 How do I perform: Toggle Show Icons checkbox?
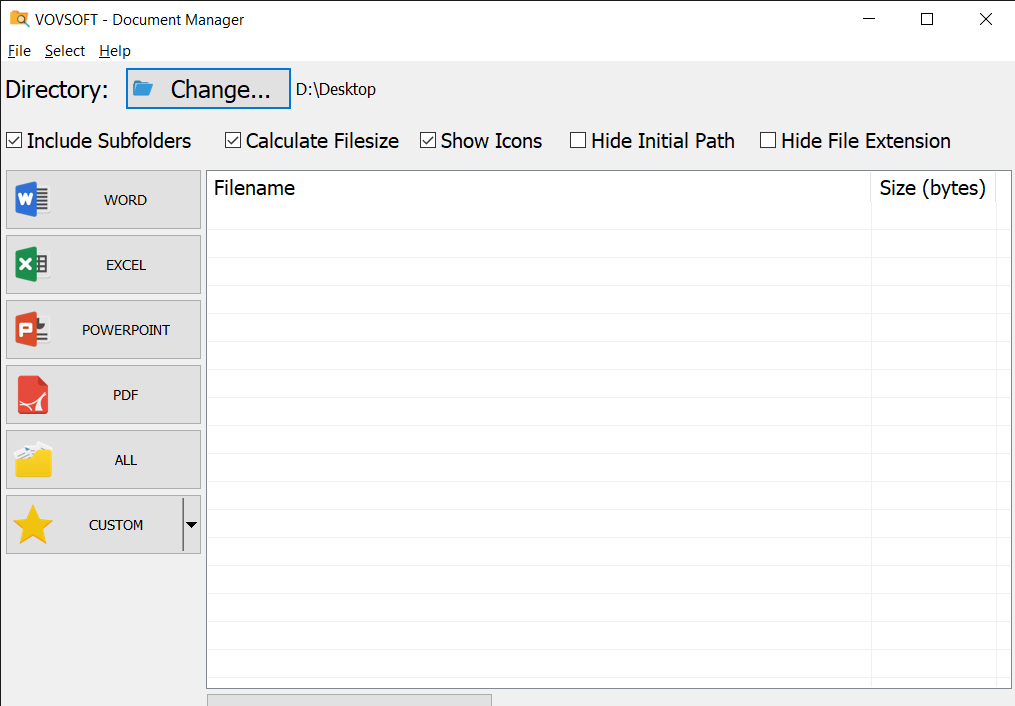[428, 140]
